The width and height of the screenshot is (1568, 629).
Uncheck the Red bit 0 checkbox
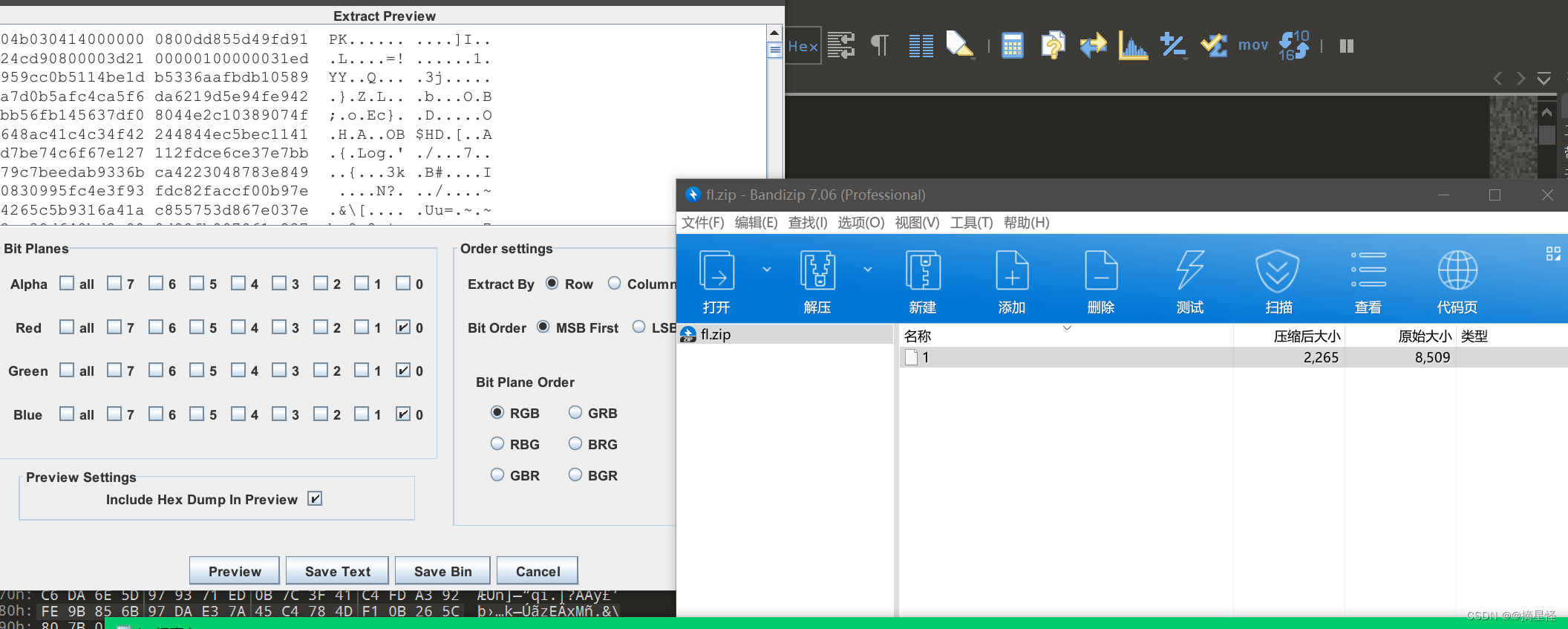tap(403, 327)
